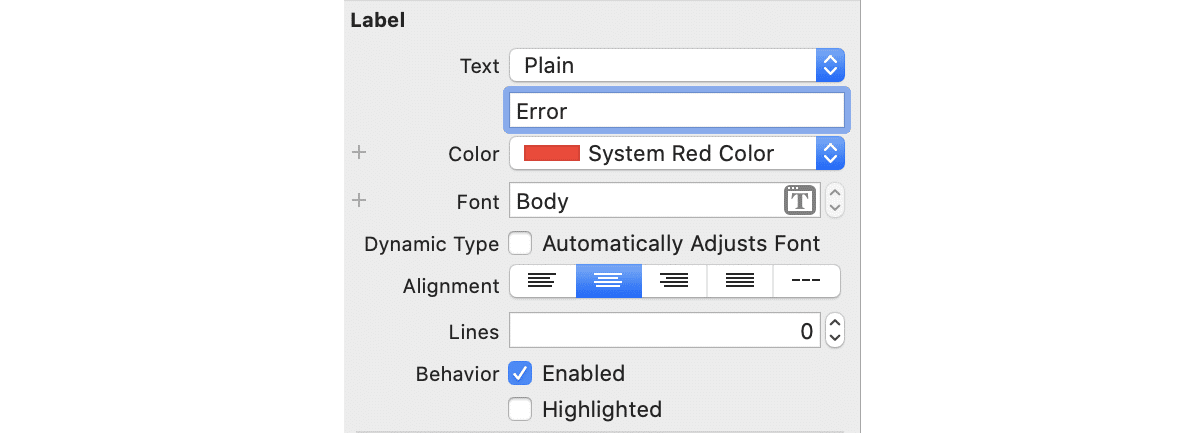This screenshot has height=433, width=1200.
Task: Uncheck the Enabled behavior checkbox
Action: (520, 373)
